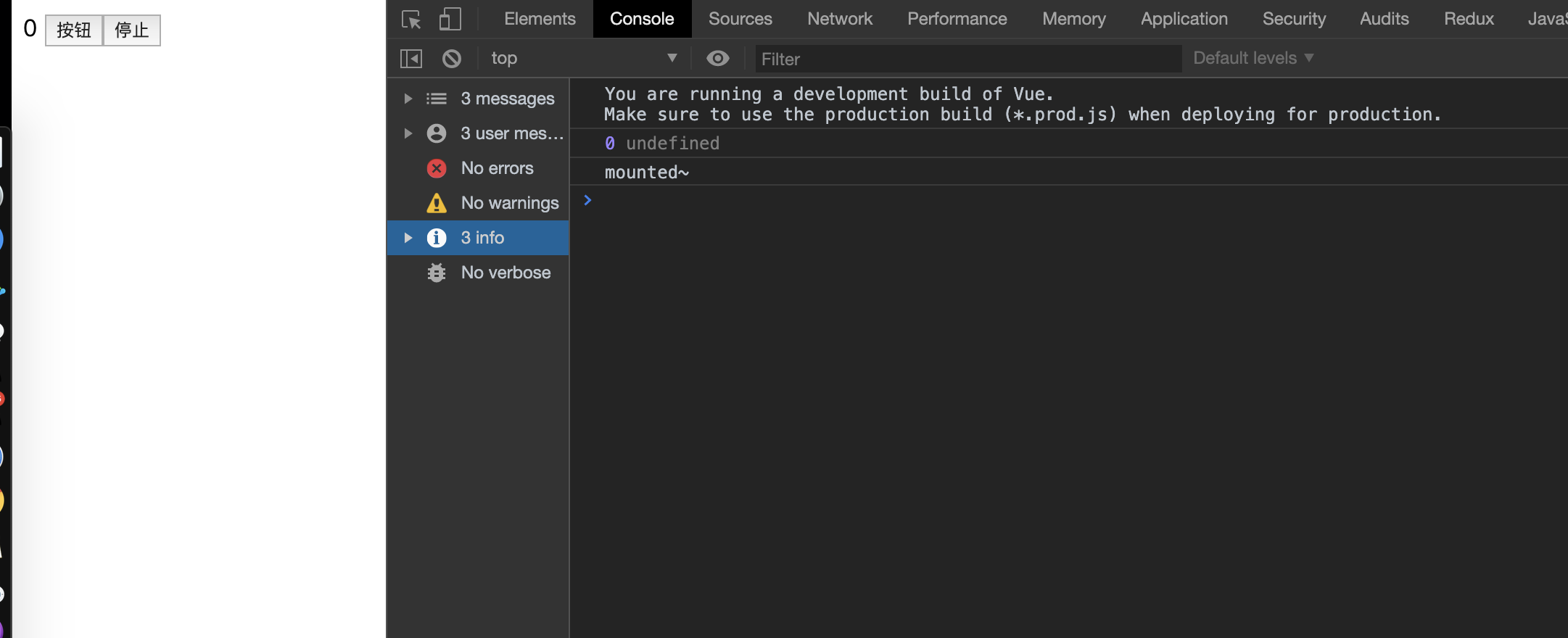The width and height of the screenshot is (1568, 638).
Task: Clear the console with the ban icon
Action: click(452, 59)
